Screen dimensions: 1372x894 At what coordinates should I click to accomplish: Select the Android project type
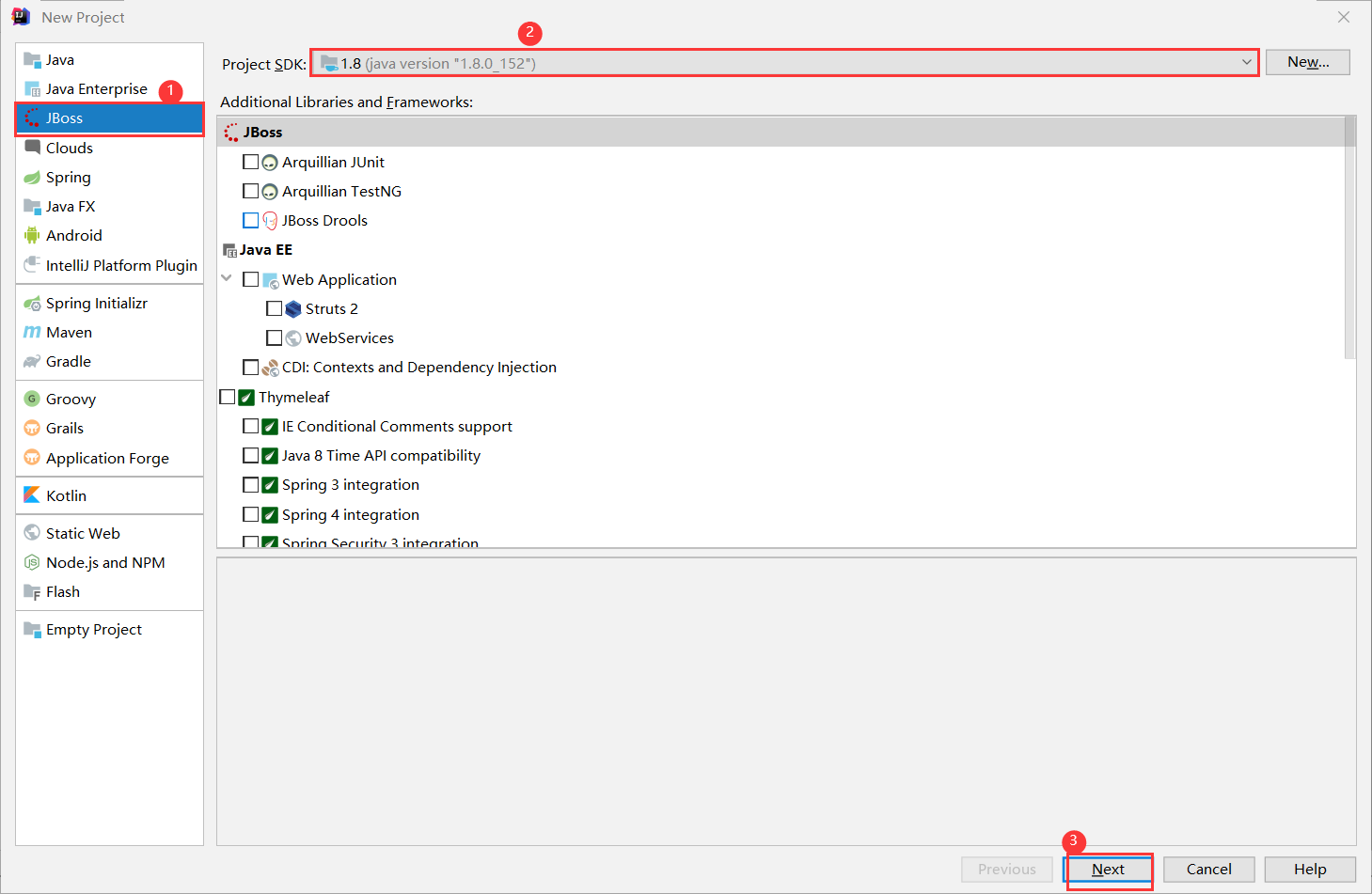(x=109, y=236)
